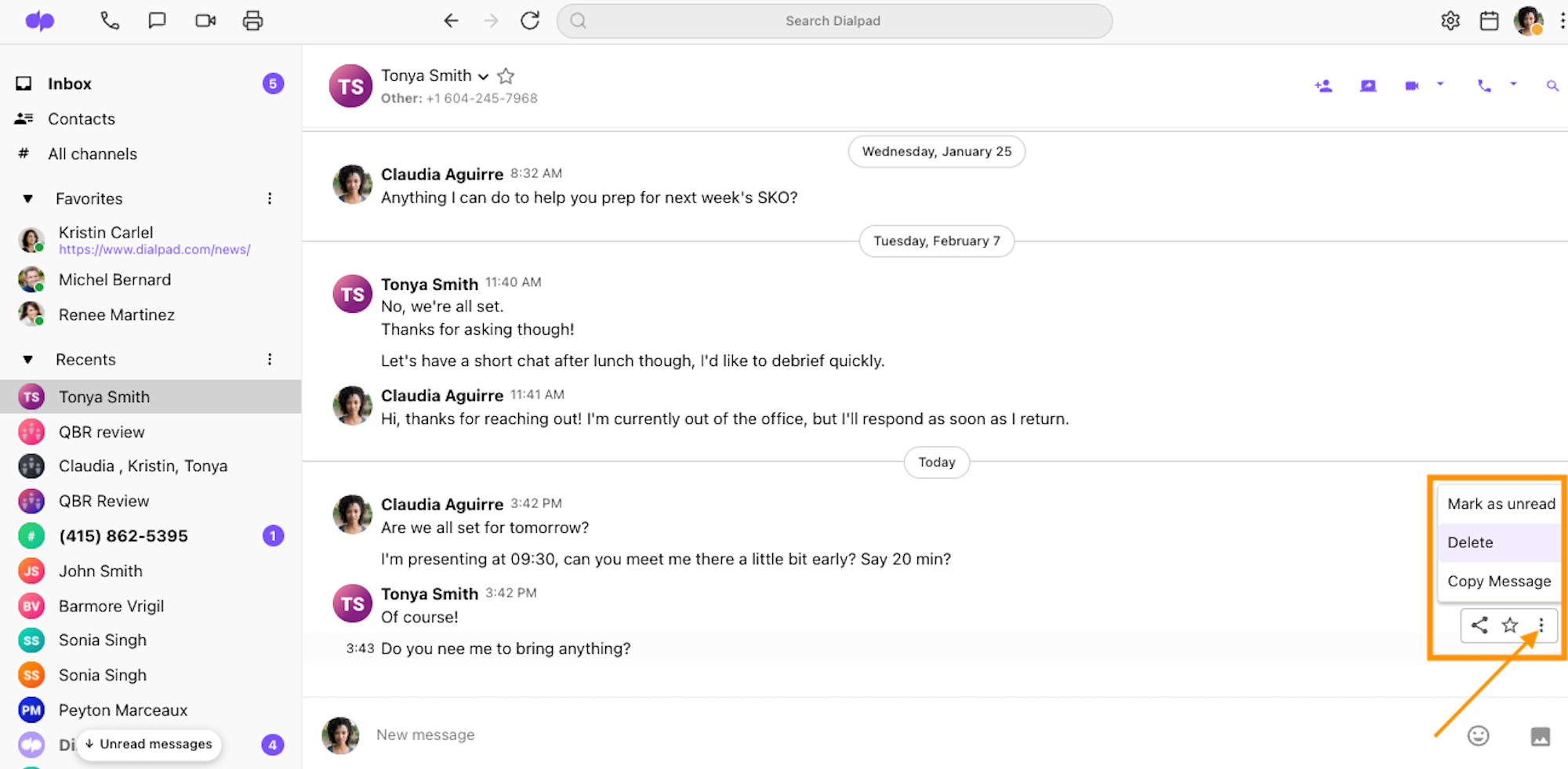Start video call in conversation header
The image size is (1568, 769).
(x=1412, y=86)
